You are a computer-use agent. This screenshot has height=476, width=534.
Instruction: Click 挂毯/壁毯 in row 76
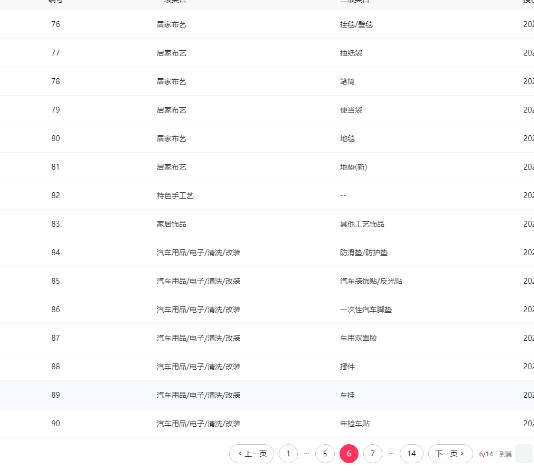coord(356,25)
